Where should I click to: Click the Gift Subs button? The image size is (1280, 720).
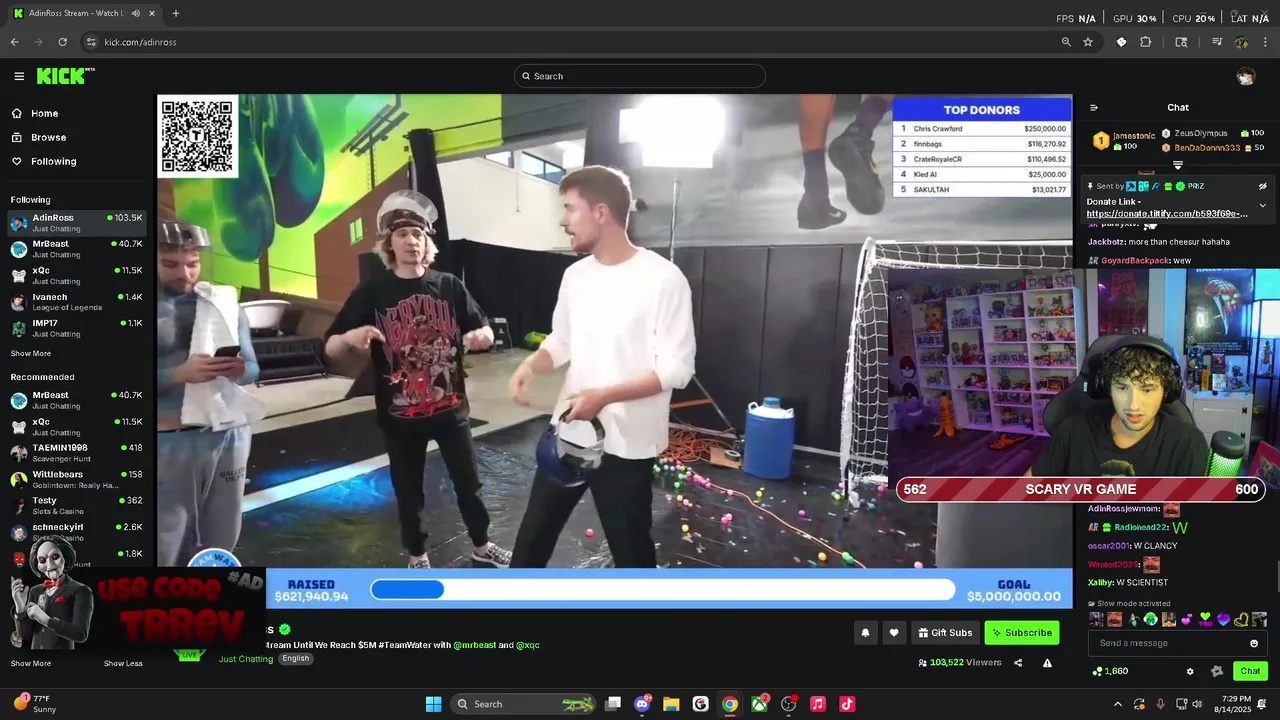point(944,632)
